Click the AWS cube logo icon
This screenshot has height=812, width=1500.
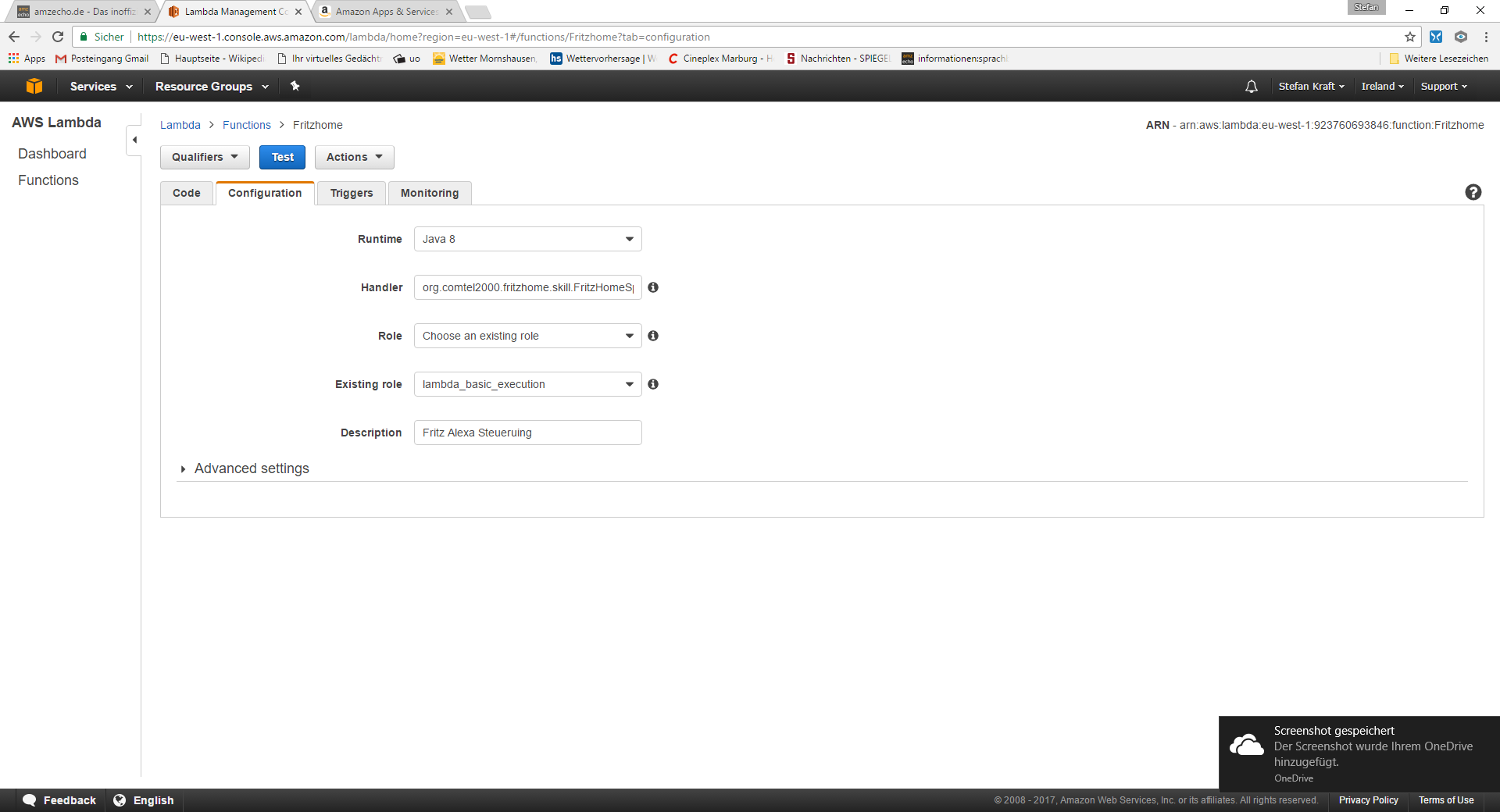pyautogui.click(x=34, y=86)
